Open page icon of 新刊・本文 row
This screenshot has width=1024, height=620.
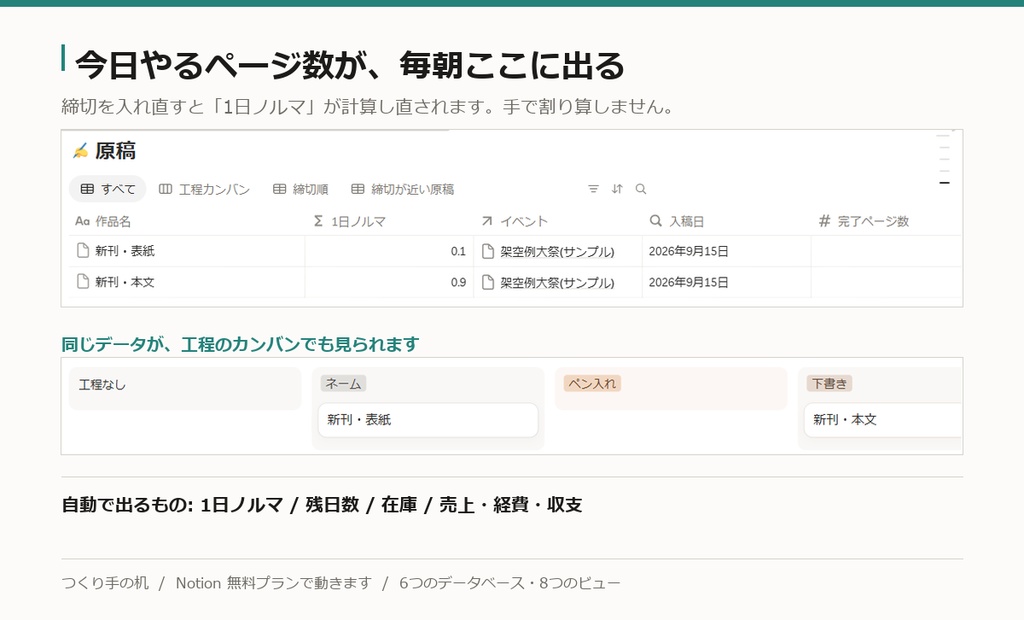point(82,282)
